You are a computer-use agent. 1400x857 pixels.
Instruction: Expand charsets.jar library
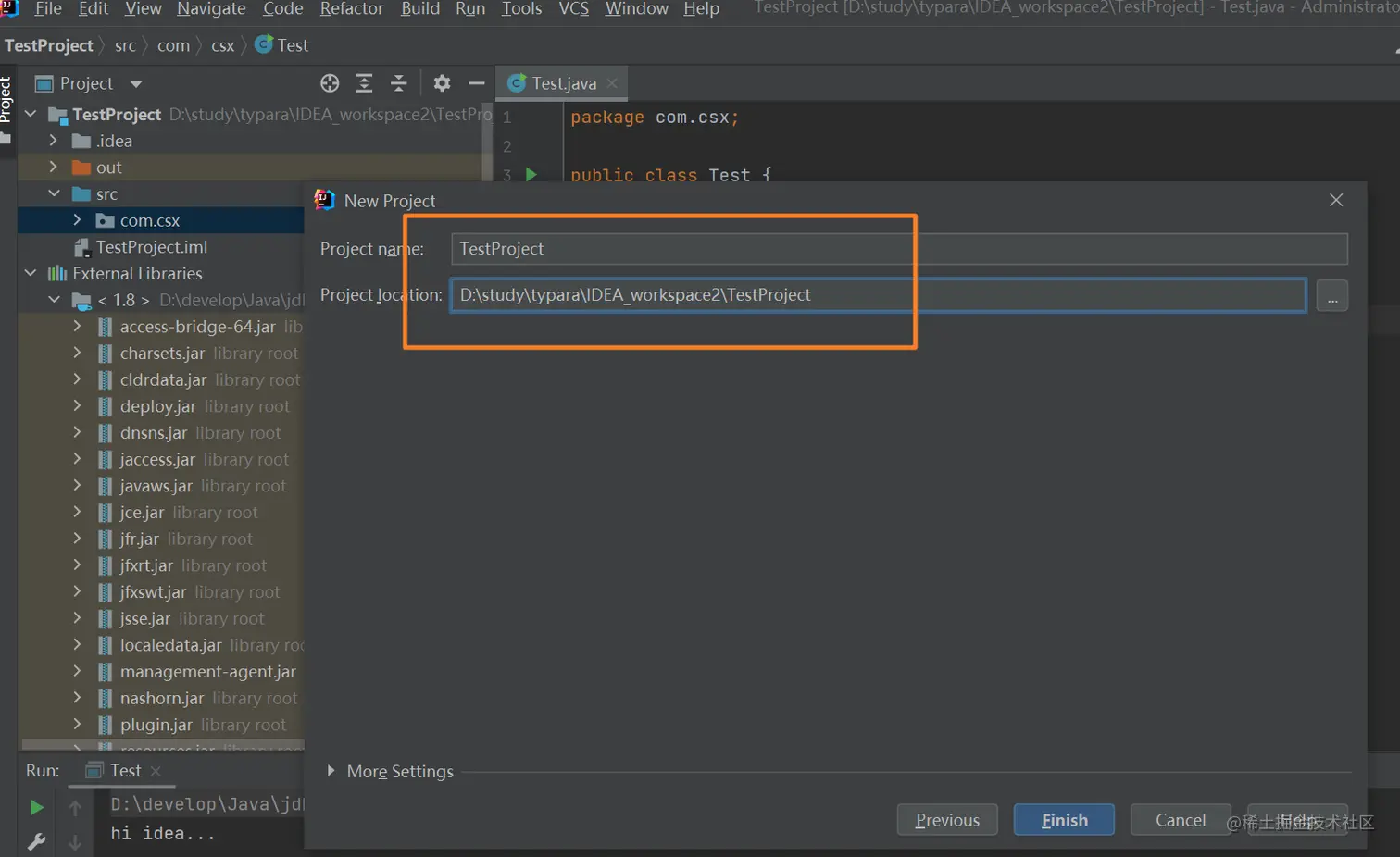click(77, 354)
